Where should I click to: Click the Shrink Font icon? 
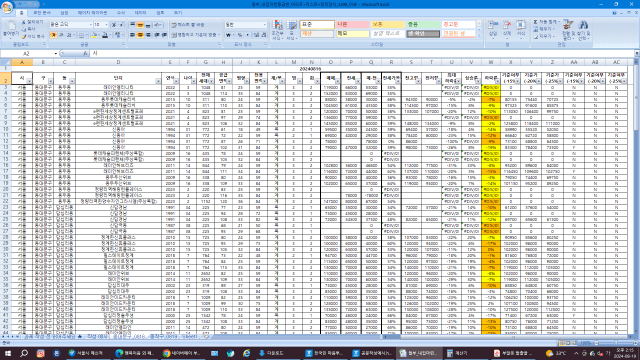tap(121, 25)
